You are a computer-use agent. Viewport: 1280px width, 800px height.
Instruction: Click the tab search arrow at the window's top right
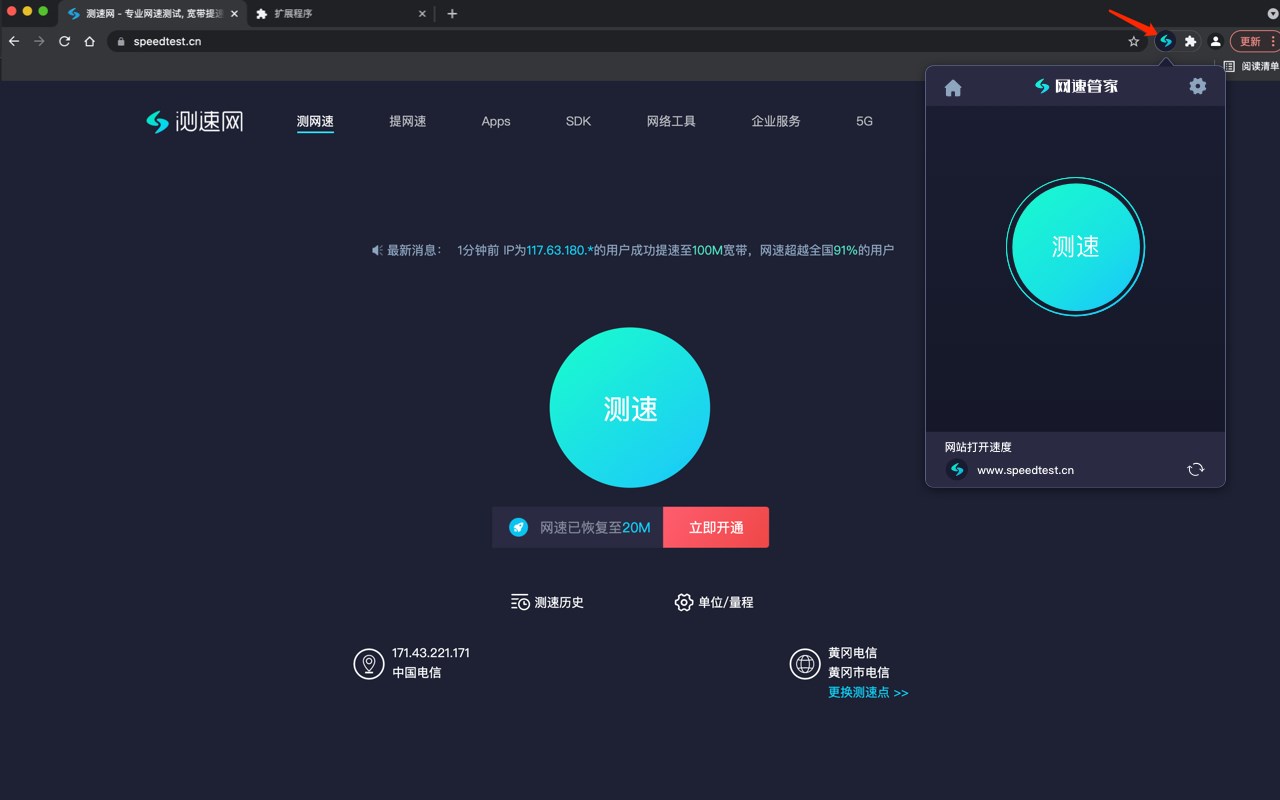coord(1273,14)
